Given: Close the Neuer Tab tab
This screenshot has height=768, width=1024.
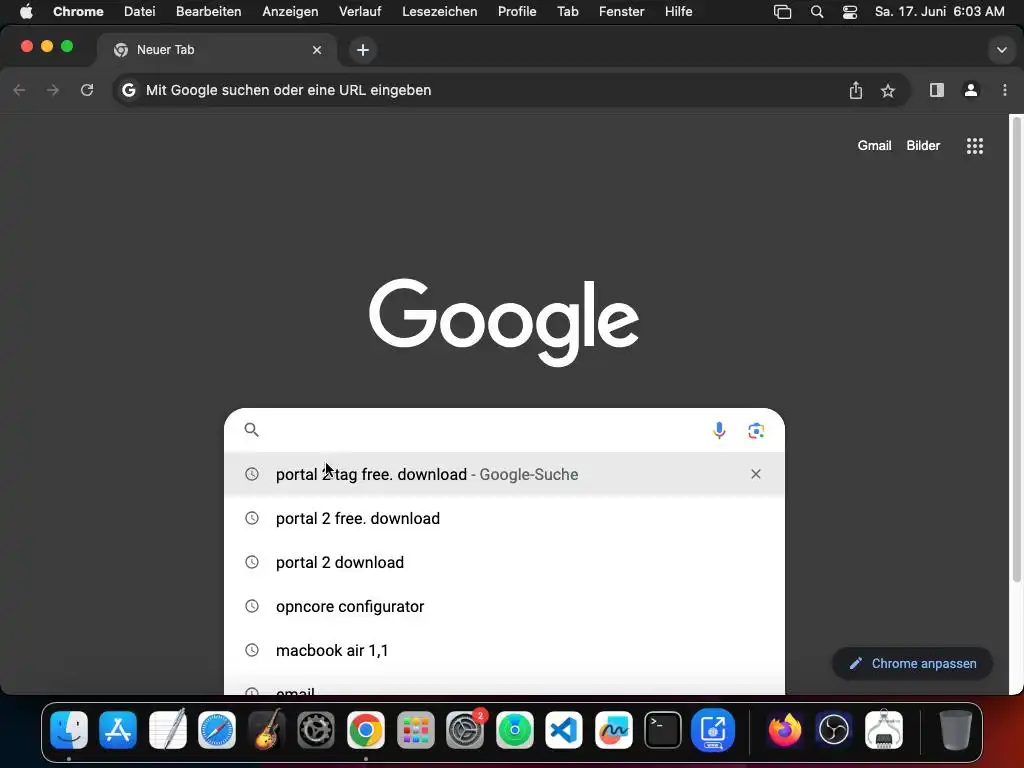Looking at the screenshot, I should click(x=317, y=50).
